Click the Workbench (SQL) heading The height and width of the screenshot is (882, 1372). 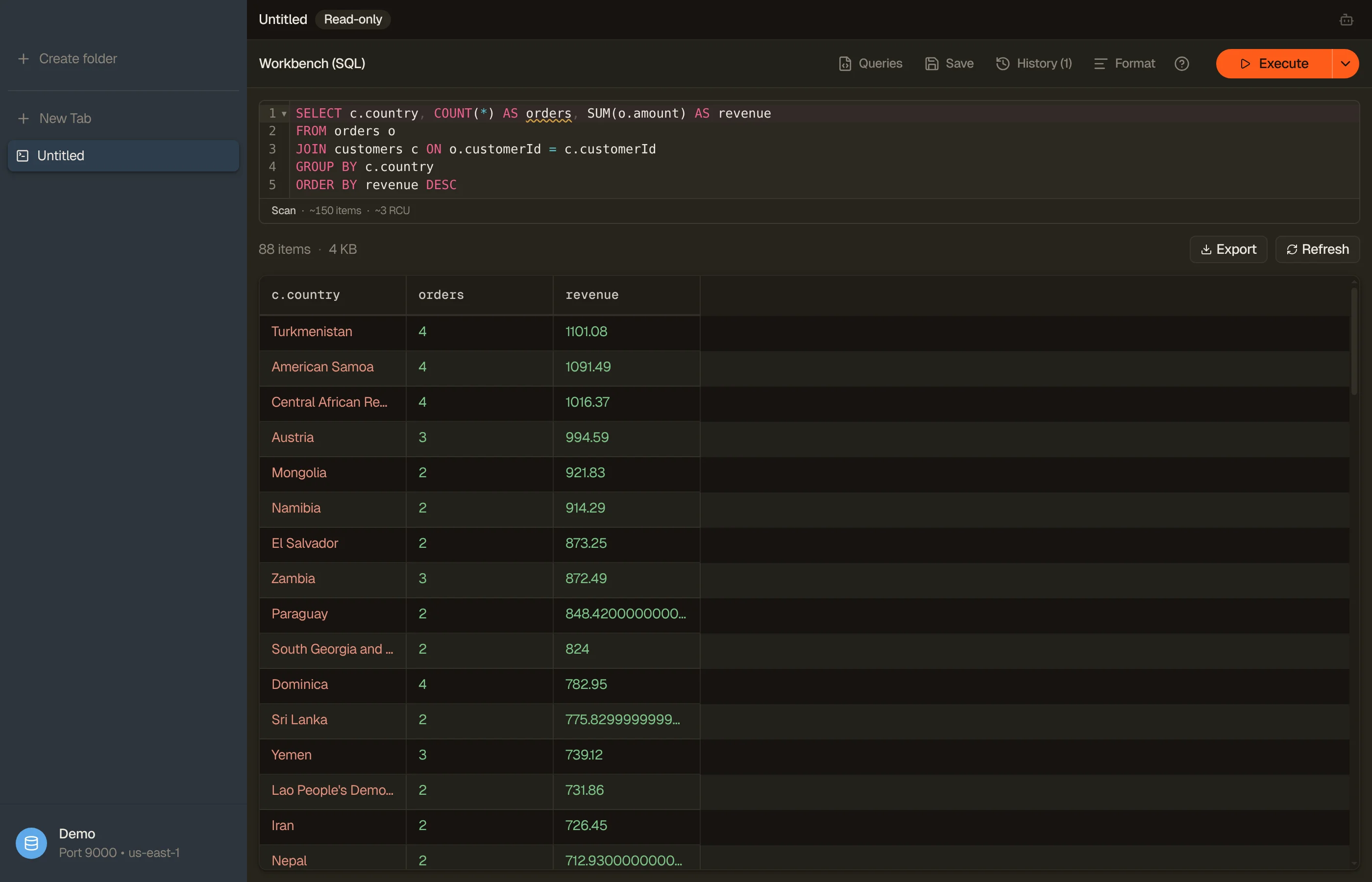(312, 64)
